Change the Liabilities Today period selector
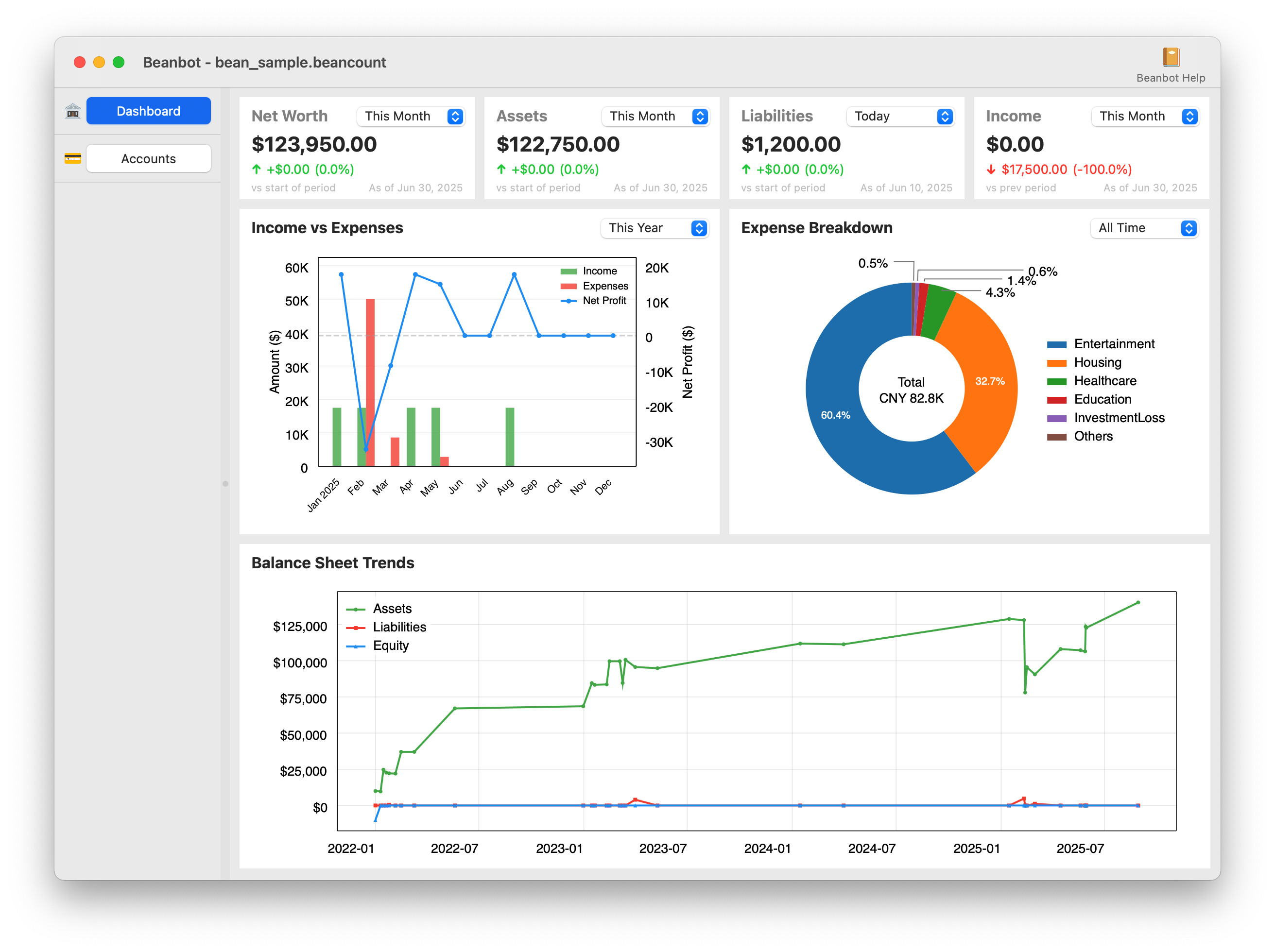The width and height of the screenshot is (1275, 952). click(900, 117)
